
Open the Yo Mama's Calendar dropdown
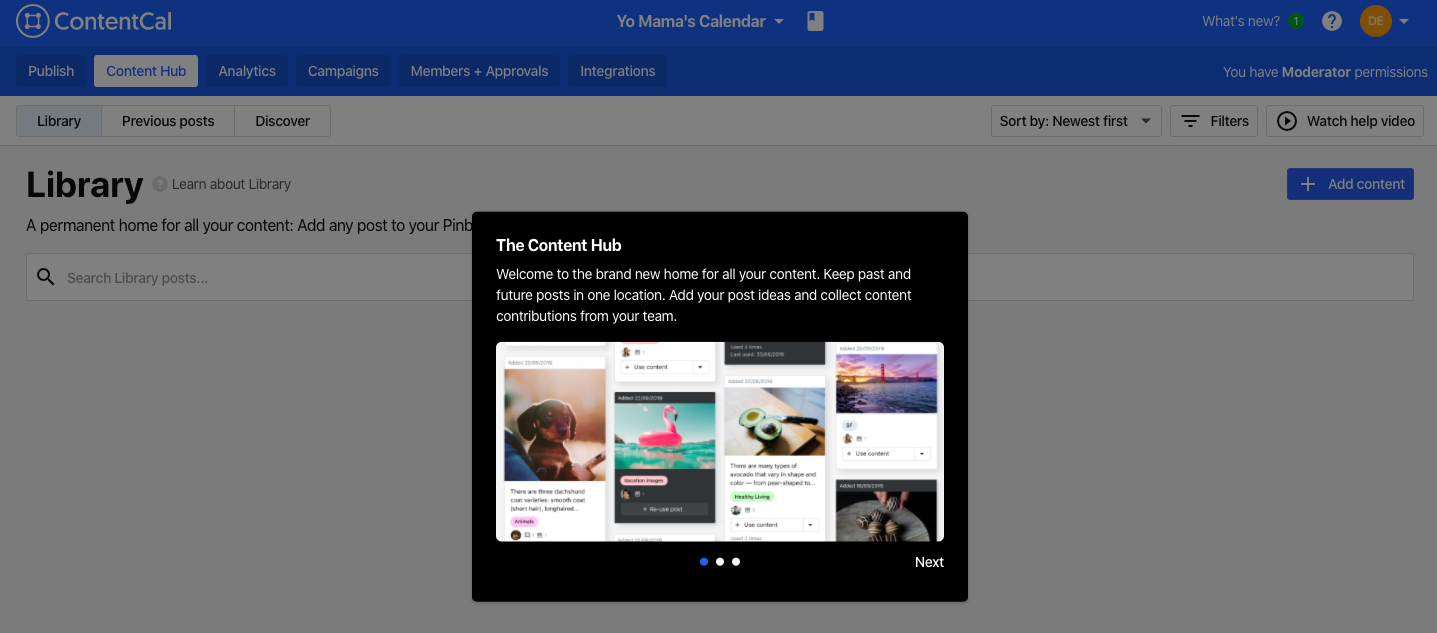pyautogui.click(x=698, y=20)
